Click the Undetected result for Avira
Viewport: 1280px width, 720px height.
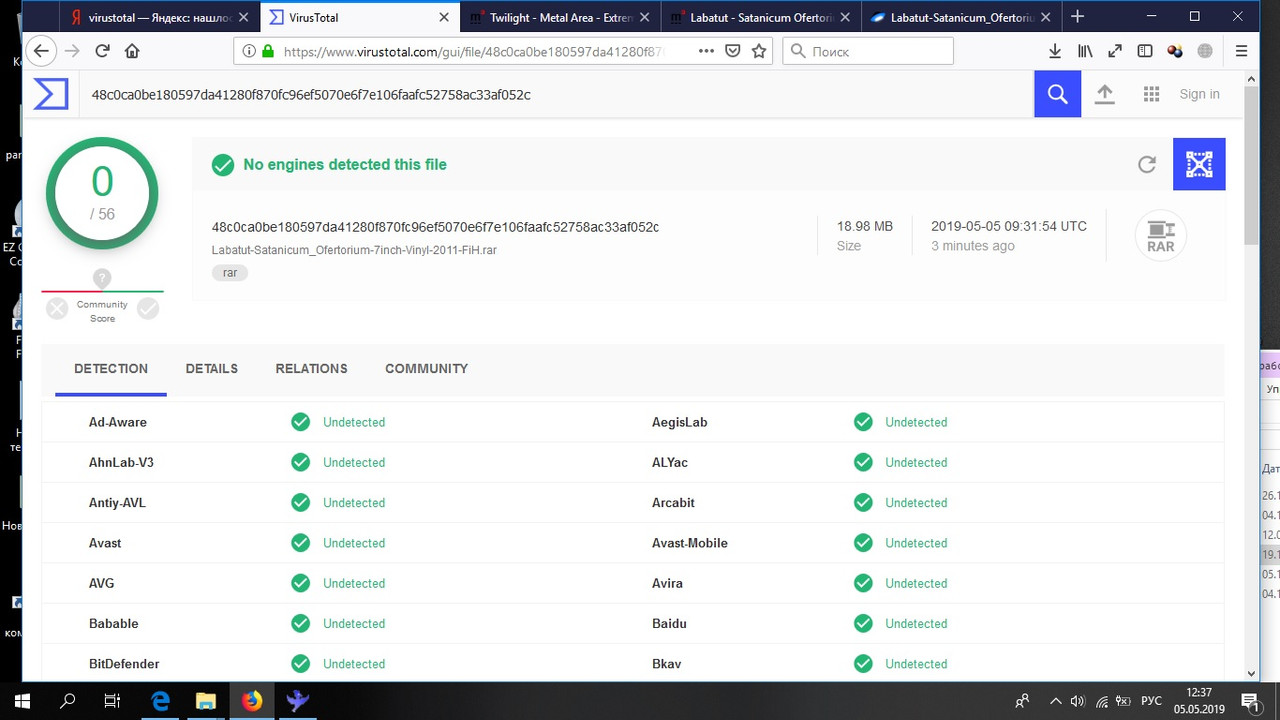pos(916,583)
